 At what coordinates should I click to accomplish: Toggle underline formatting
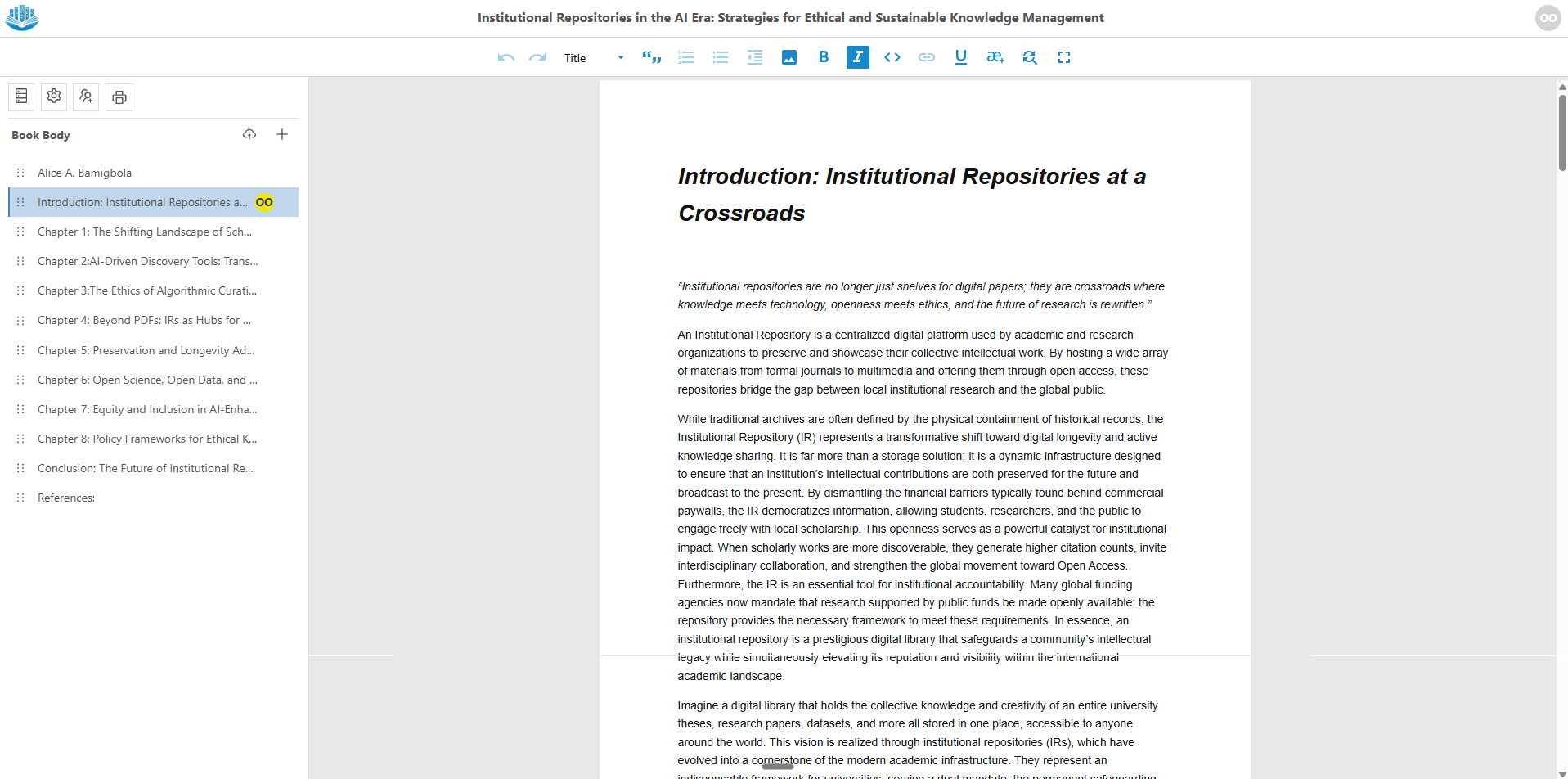coord(960,57)
